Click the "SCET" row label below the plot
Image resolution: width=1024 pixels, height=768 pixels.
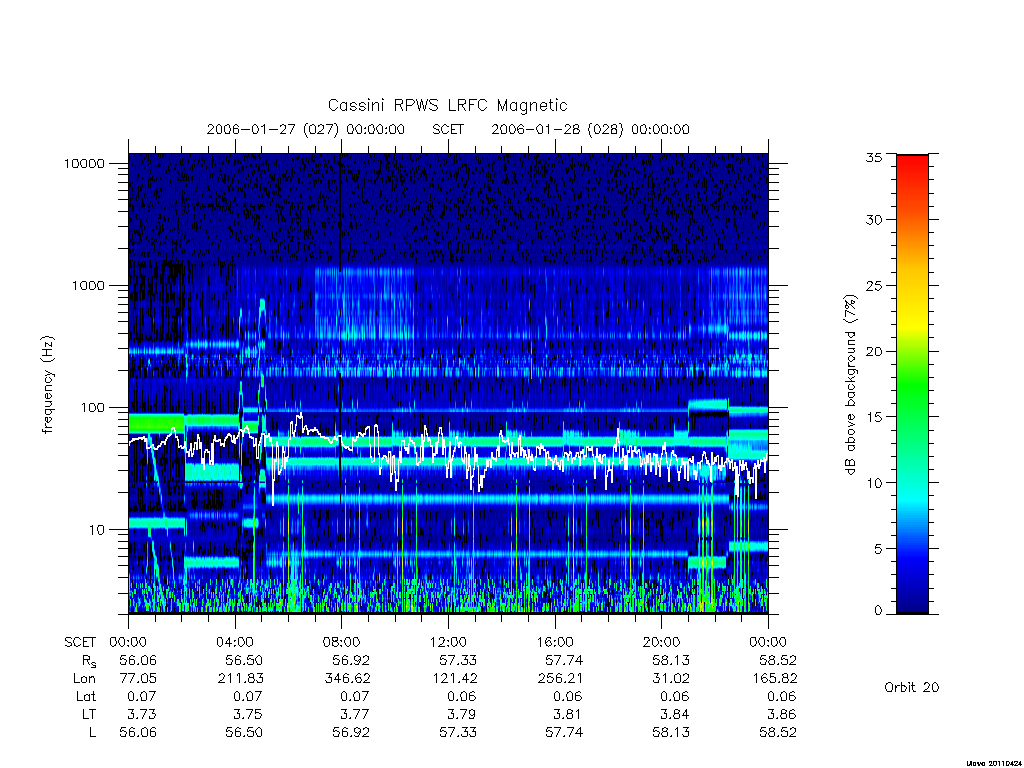pos(80,643)
